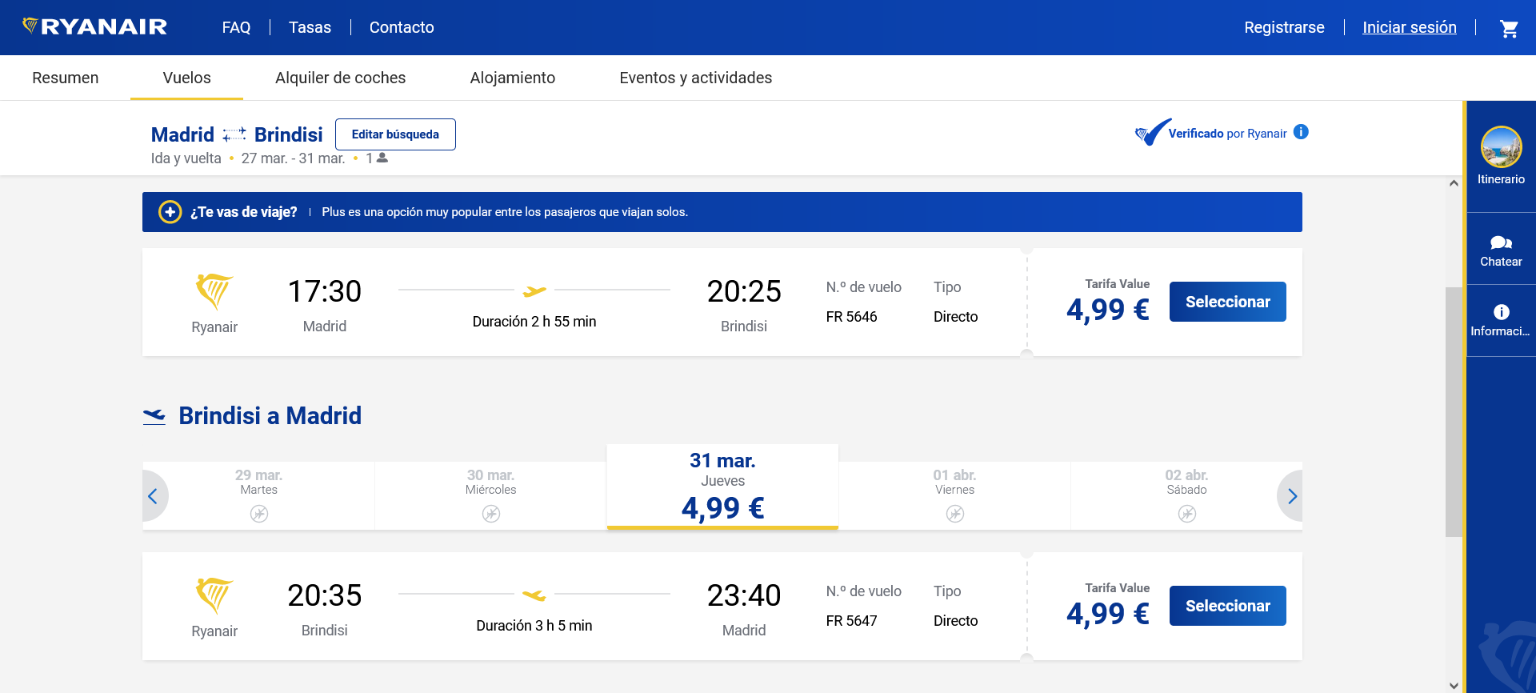Click the plane icon on the Madrid–Brindisi route line
This screenshot has width=1536, height=693.
coord(535,291)
